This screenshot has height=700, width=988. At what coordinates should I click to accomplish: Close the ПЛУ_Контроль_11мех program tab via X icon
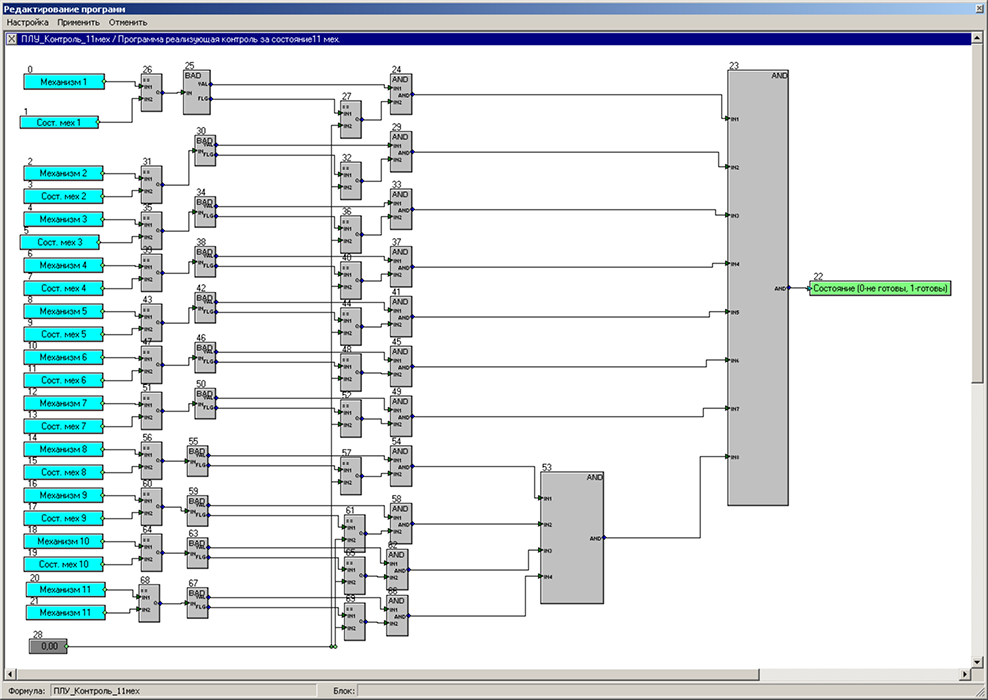[11, 39]
